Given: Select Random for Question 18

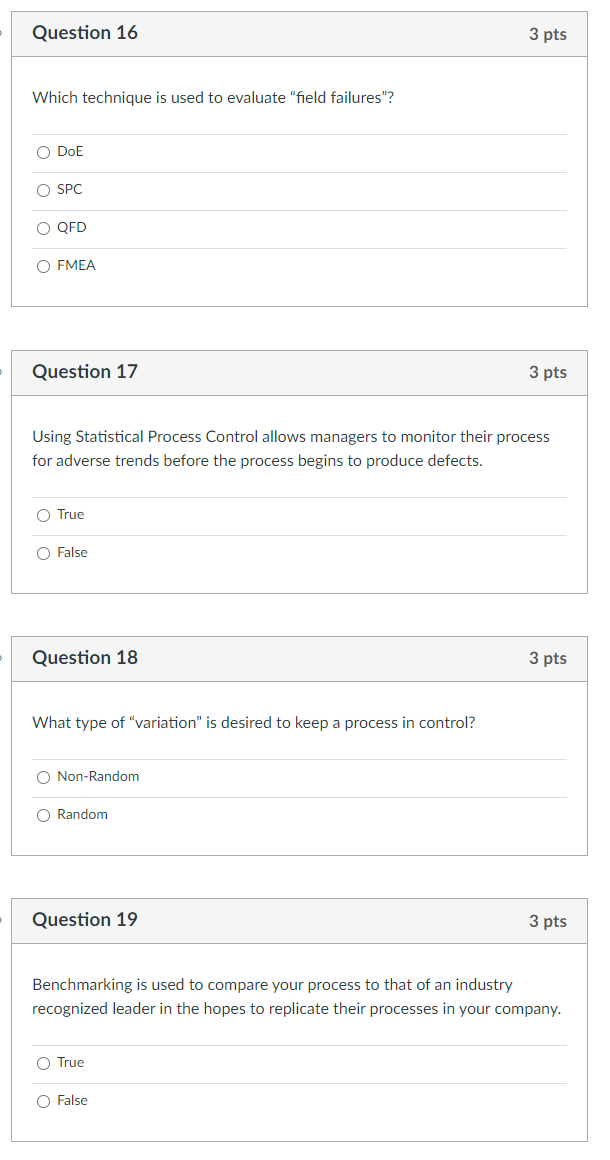Looking at the screenshot, I should [43, 815].
